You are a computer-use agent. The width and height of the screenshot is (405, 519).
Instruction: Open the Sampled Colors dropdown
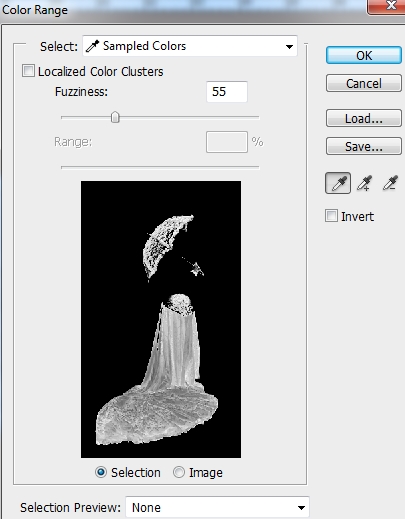click(x=190, y=46)
